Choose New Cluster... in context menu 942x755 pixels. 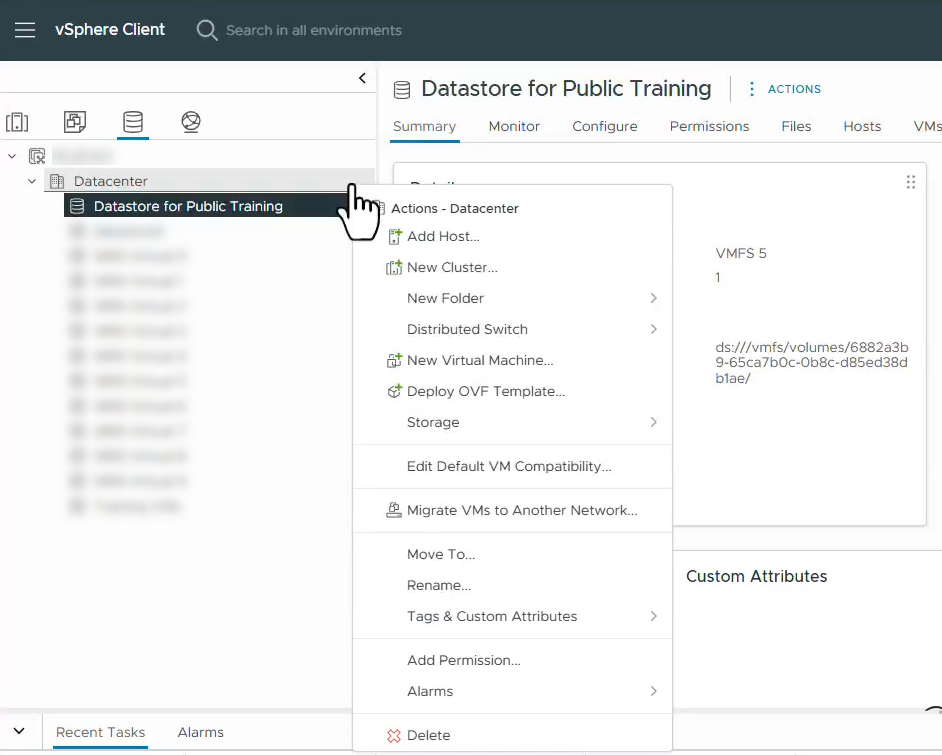tap(512, 267)
